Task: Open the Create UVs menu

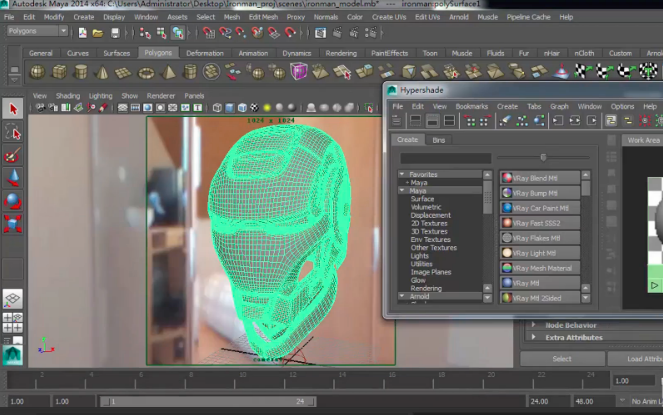Action: [389, 17]
